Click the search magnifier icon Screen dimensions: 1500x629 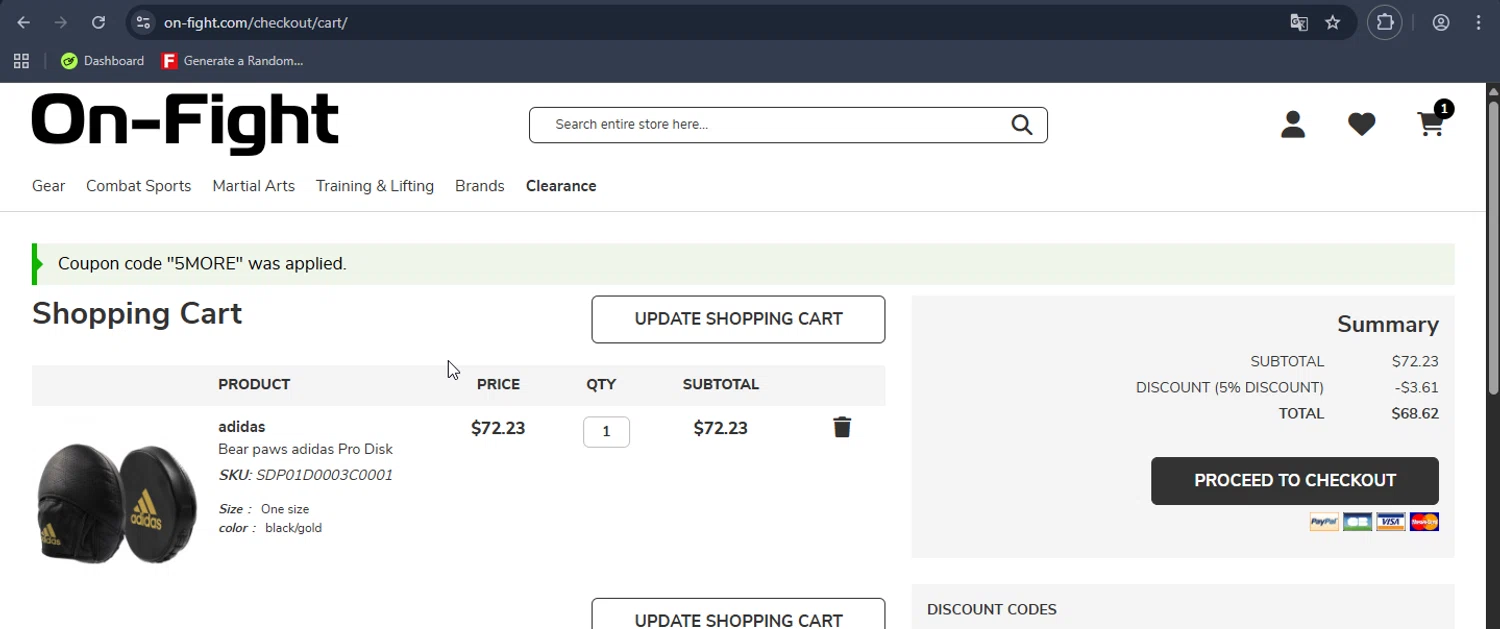1021,124
